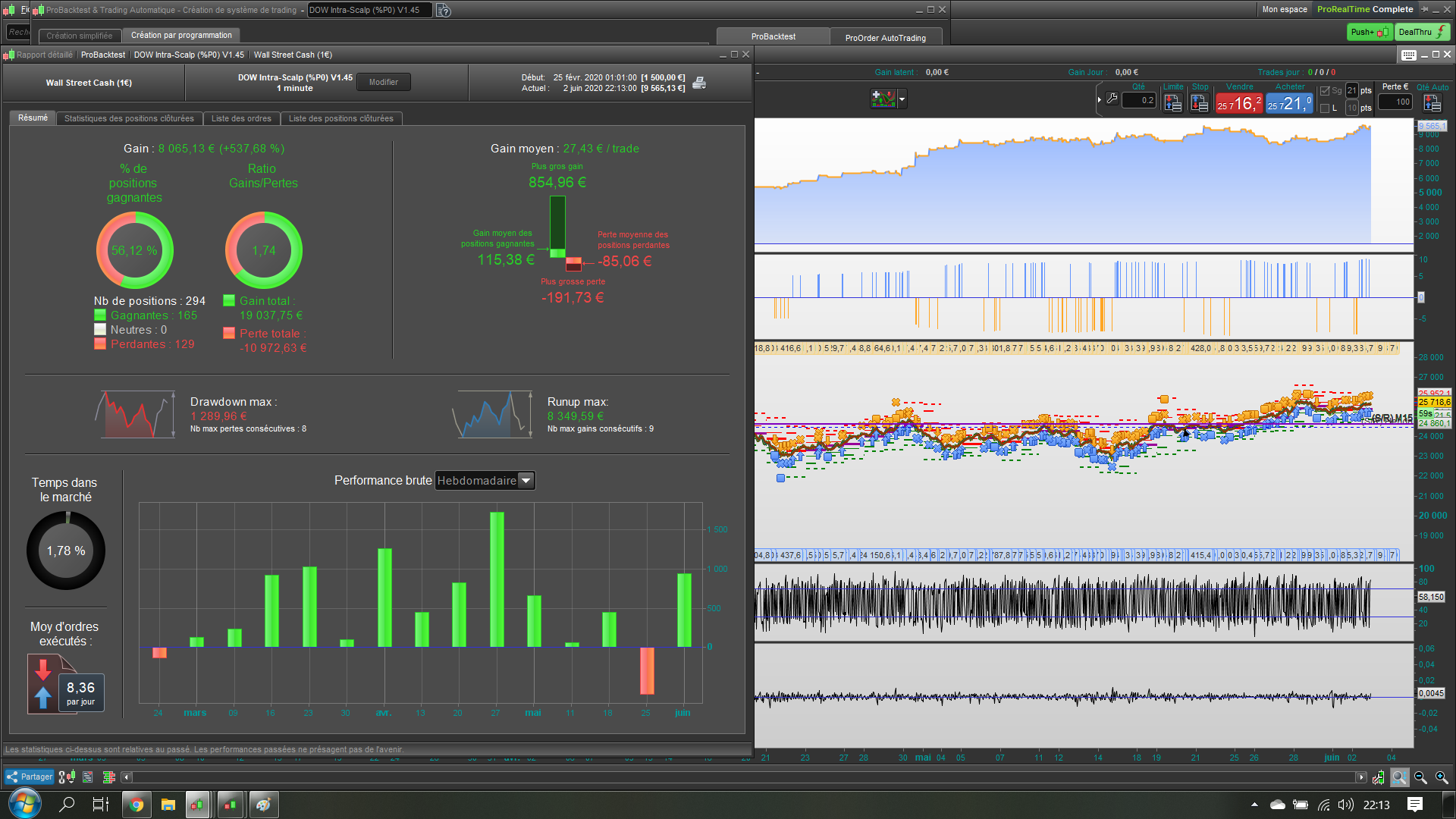The height and width of the screenshot is (819, 1456).
Task: Click the Stop order icon
Action: [x=1200, y=102]
